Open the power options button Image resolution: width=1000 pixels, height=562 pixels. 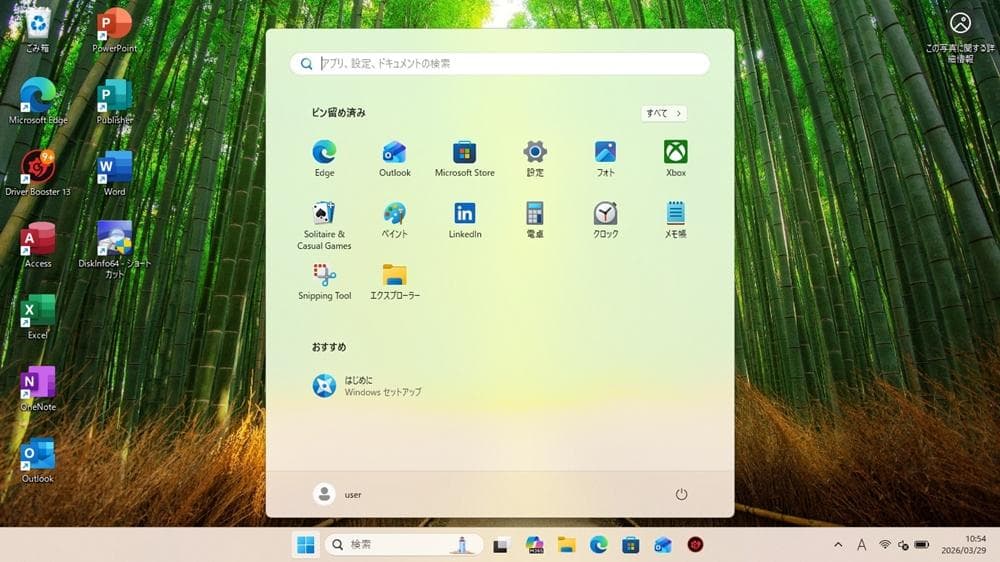[681, 494]
